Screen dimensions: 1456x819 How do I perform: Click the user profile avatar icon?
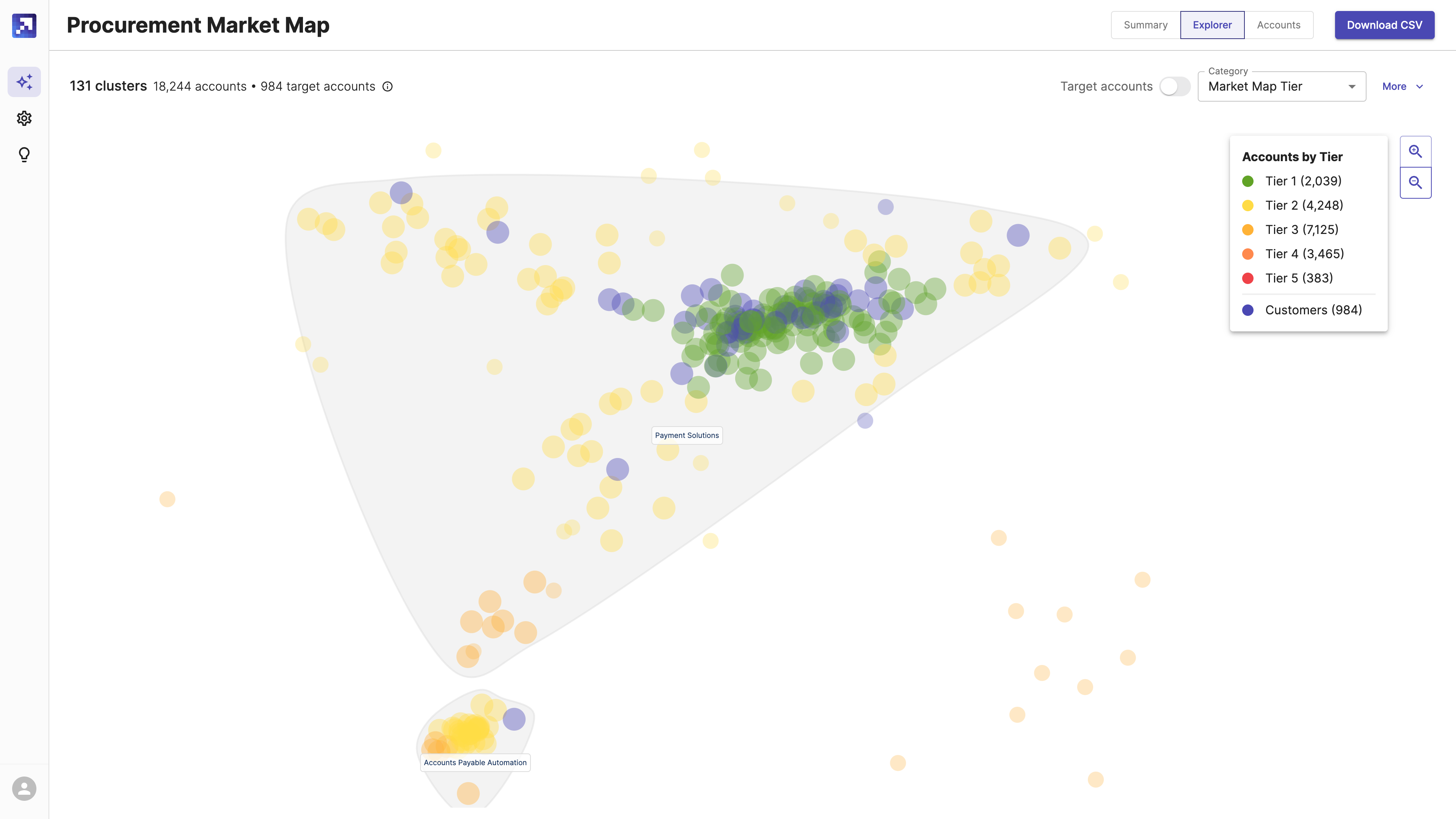pyautogui.click(x=24, y=788)
